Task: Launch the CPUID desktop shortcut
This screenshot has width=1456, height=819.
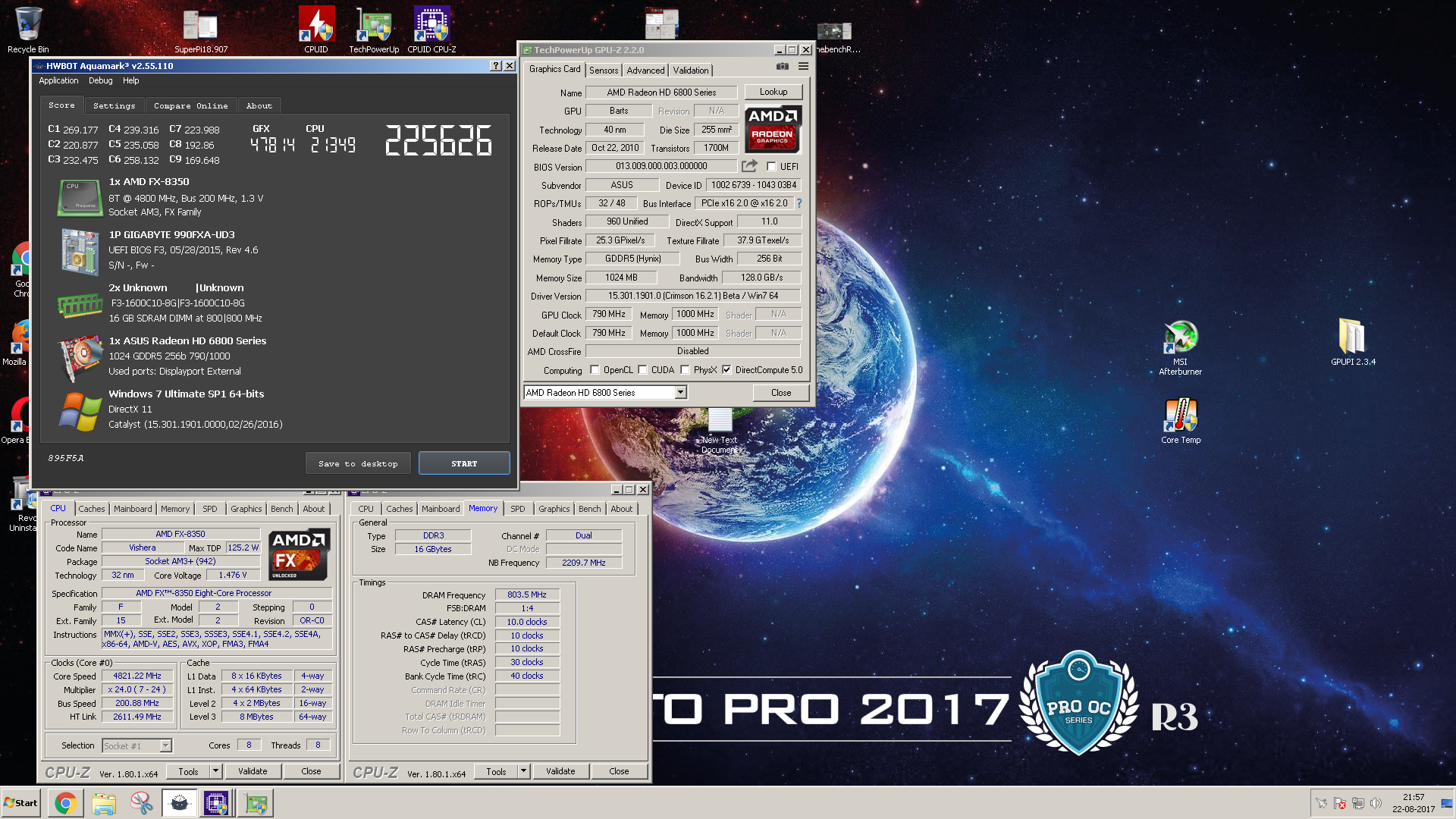Action: (x=316, y=30)
